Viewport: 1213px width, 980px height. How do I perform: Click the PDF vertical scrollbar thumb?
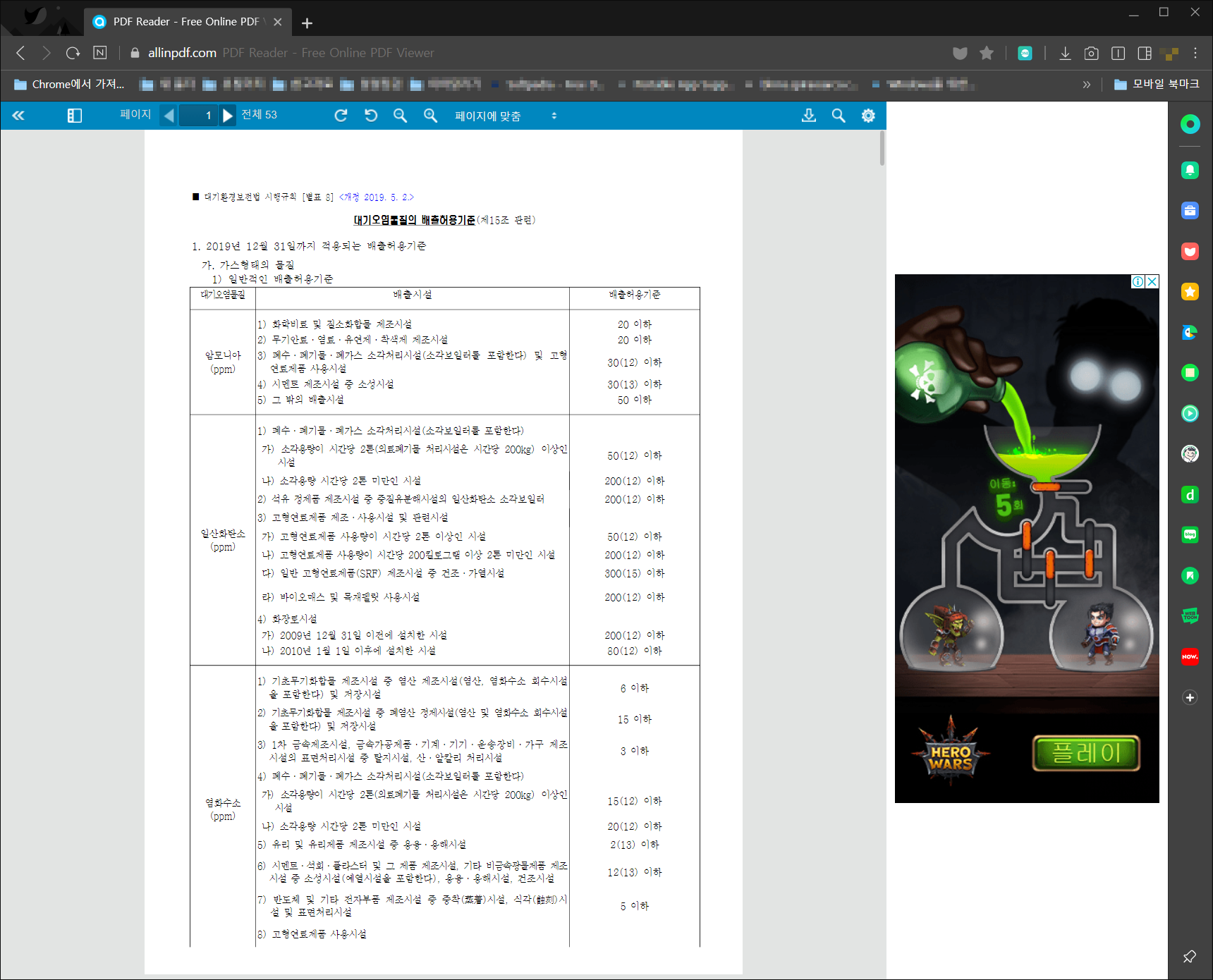click(882, 149)
